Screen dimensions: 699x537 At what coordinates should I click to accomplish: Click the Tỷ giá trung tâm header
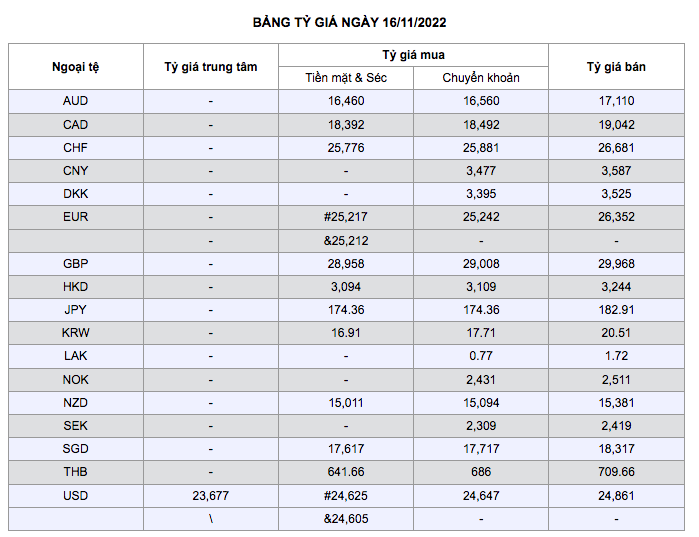pos(211,67)
